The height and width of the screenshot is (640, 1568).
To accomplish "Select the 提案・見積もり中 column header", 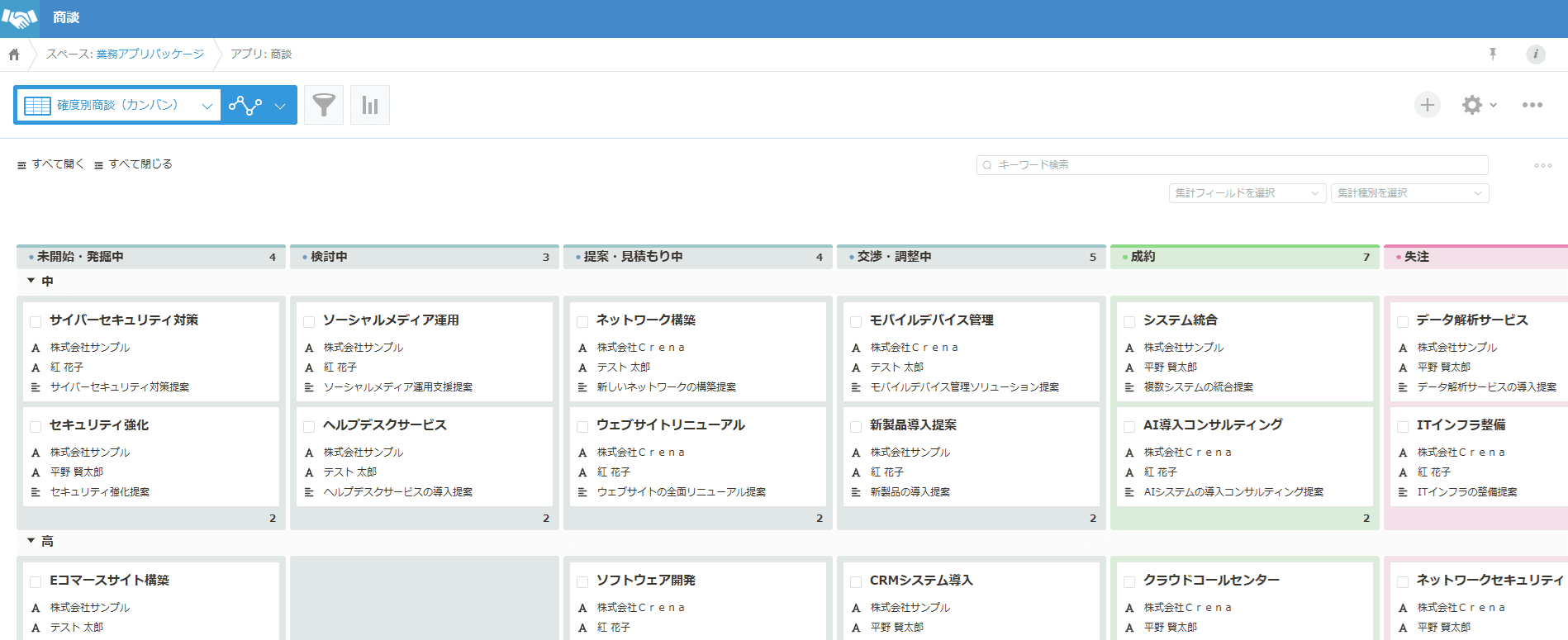I will 698,257.
